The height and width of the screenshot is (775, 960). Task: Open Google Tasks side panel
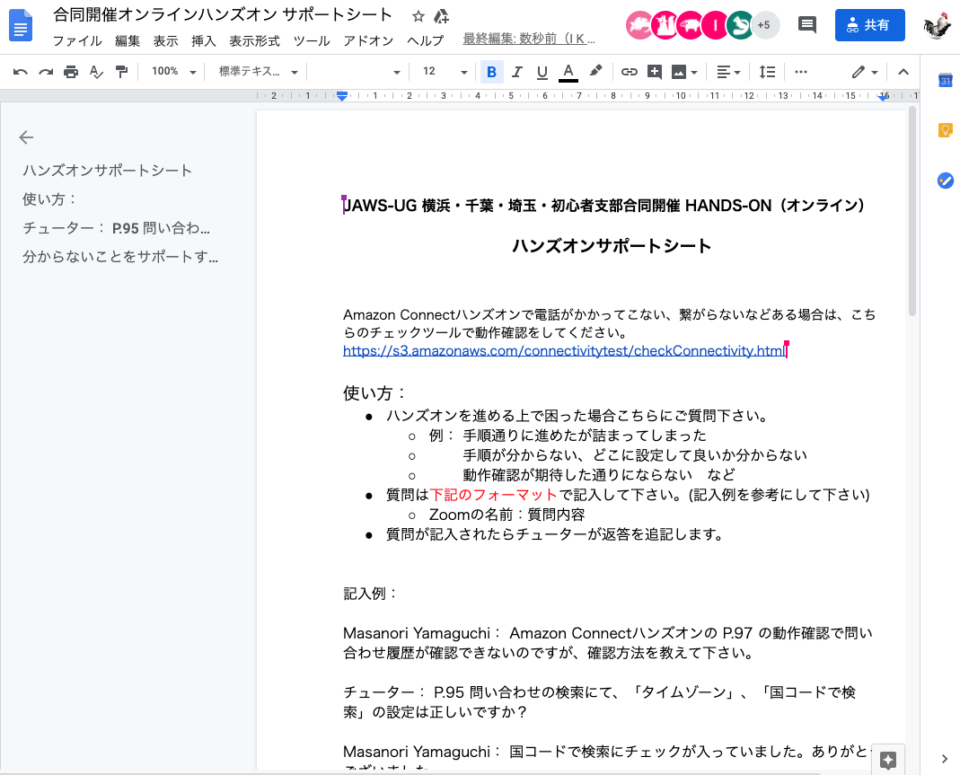[x=945, y=180]
